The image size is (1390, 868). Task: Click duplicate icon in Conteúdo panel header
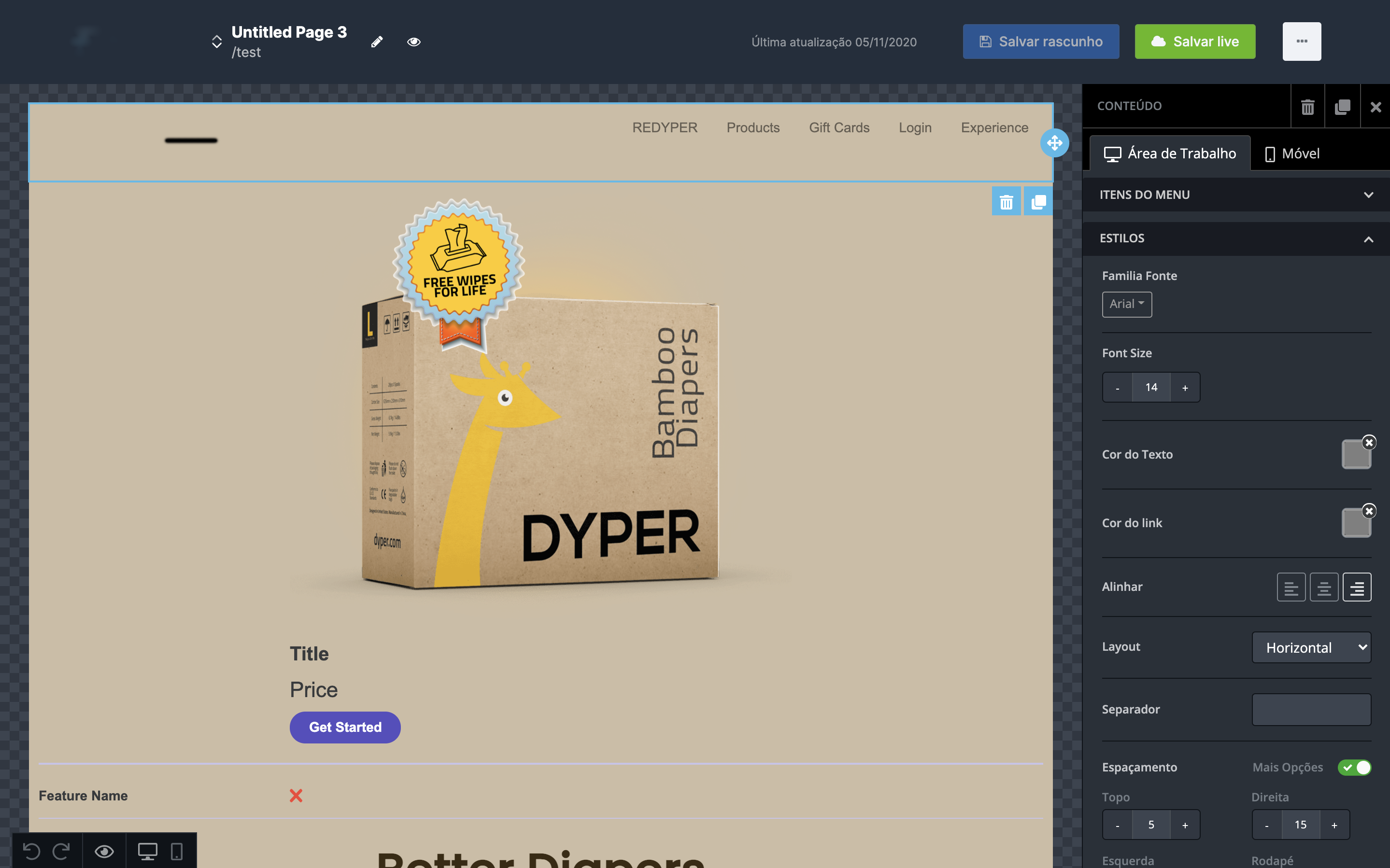1342,107
